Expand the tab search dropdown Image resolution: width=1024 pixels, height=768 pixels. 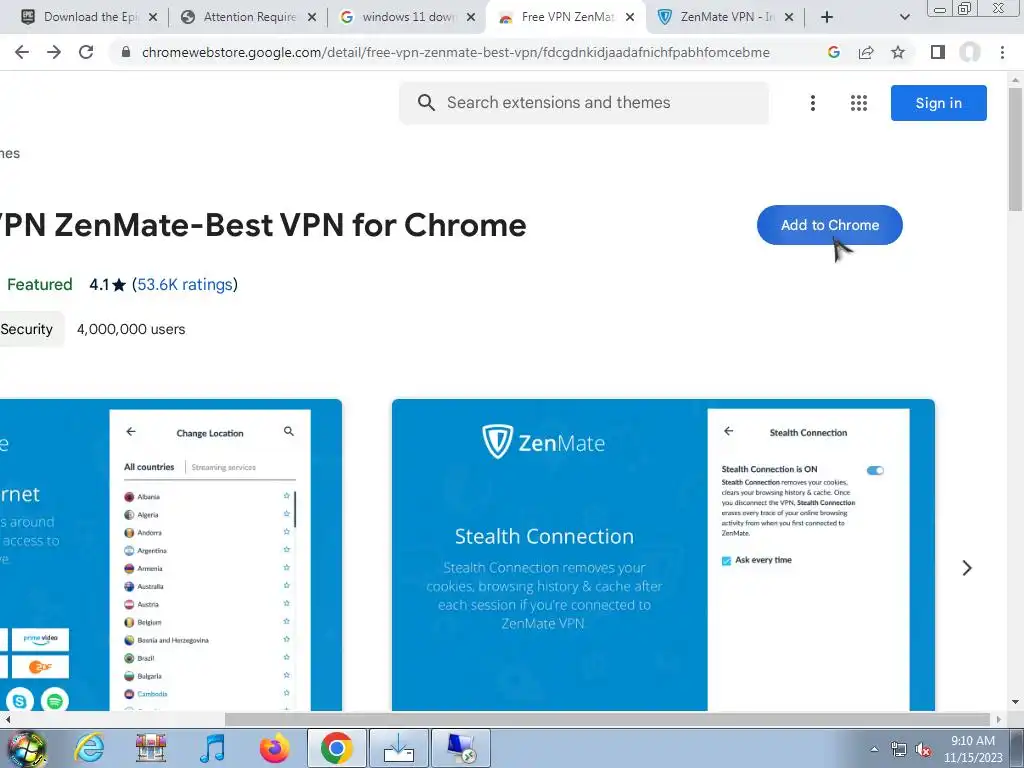(x=904, y=17)
